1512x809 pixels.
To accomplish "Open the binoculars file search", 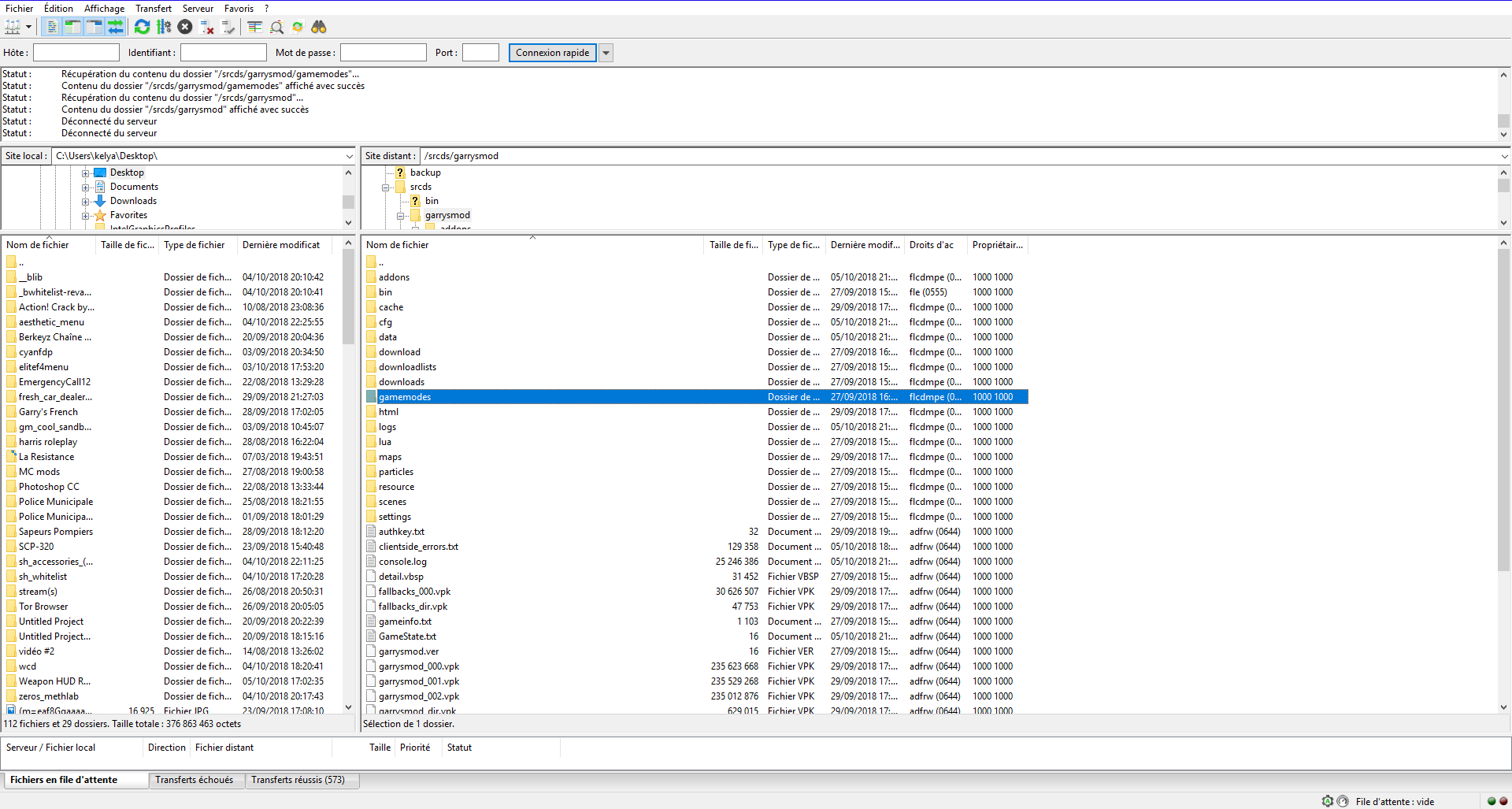I will coord(319,27).
